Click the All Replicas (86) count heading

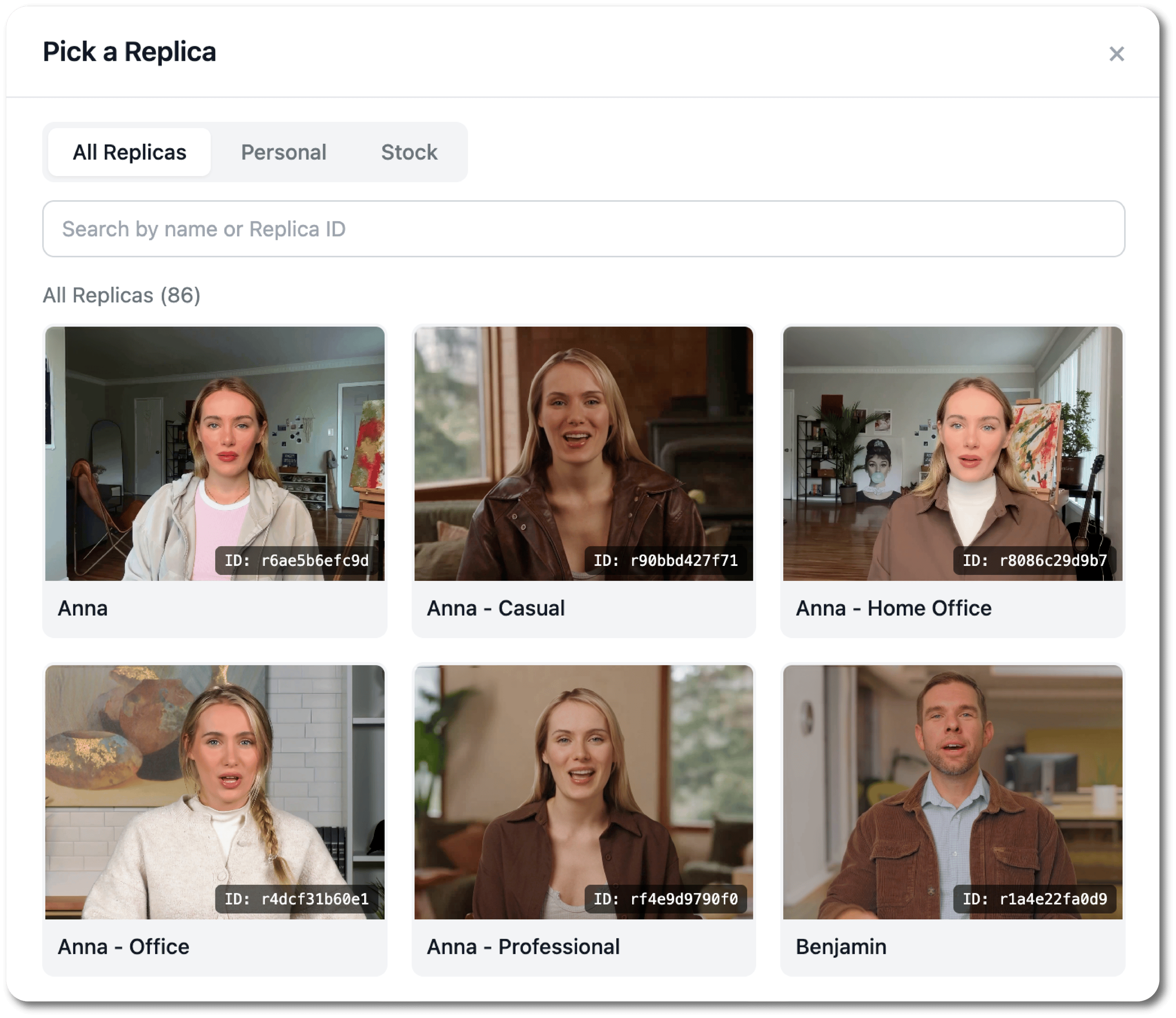[122, 295]
